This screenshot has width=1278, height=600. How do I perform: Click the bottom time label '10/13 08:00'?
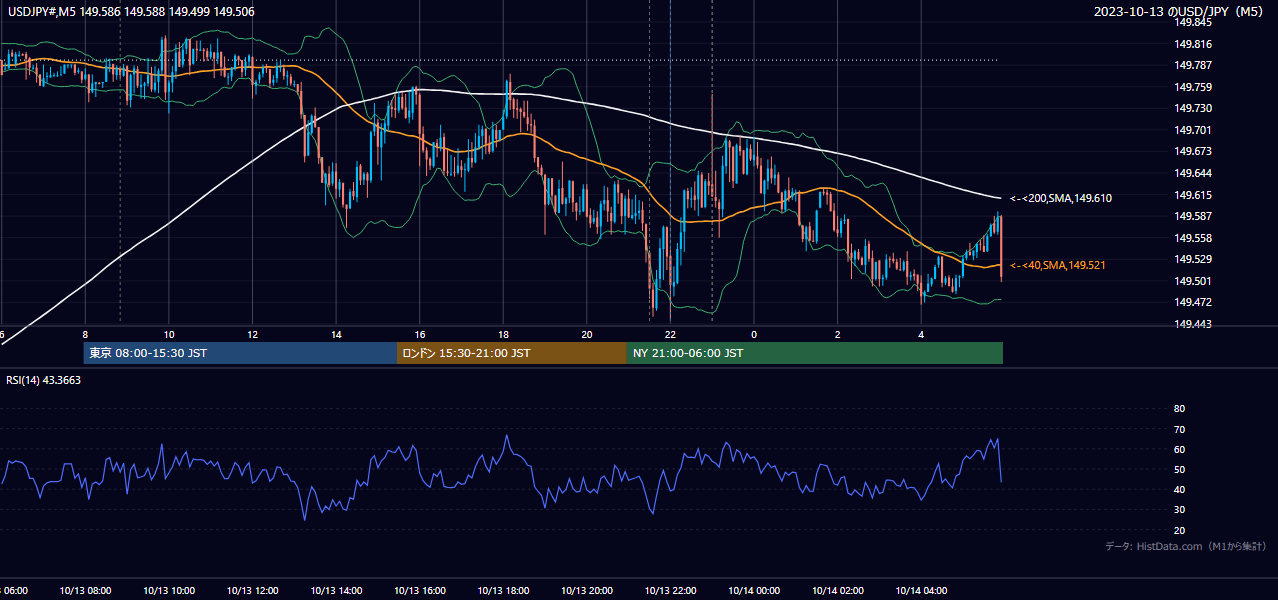[x=85, y=591]
